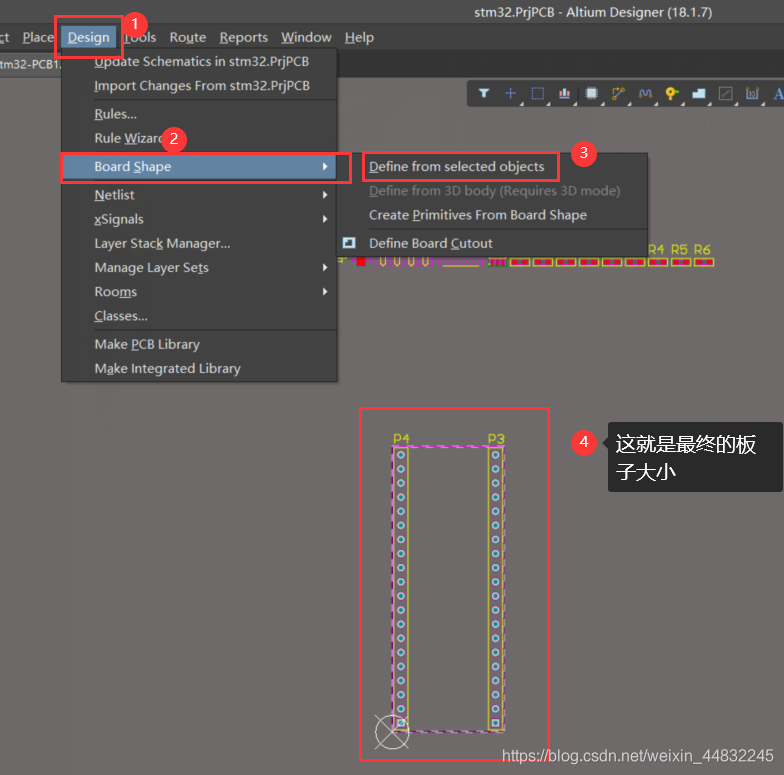
Task: Select the place text string A icon
Action: [x=778, y=94]
